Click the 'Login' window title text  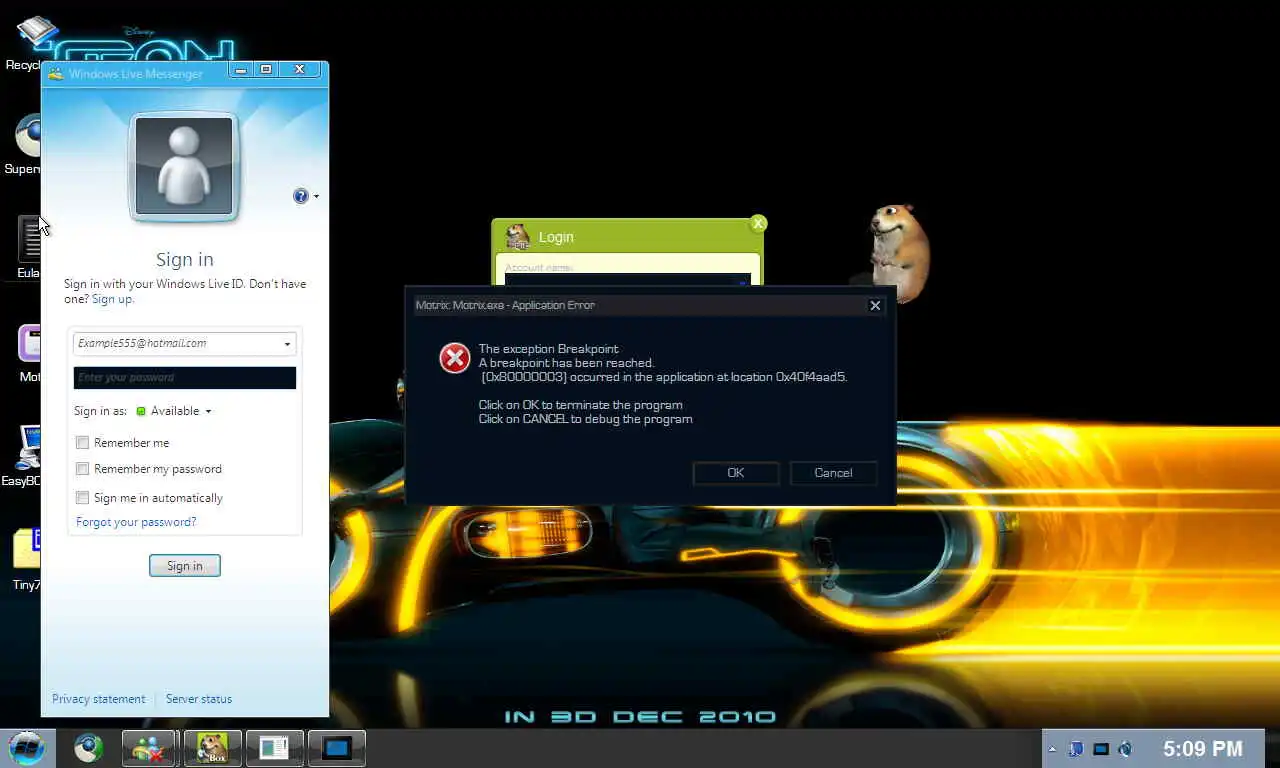(x=556, y=237)
